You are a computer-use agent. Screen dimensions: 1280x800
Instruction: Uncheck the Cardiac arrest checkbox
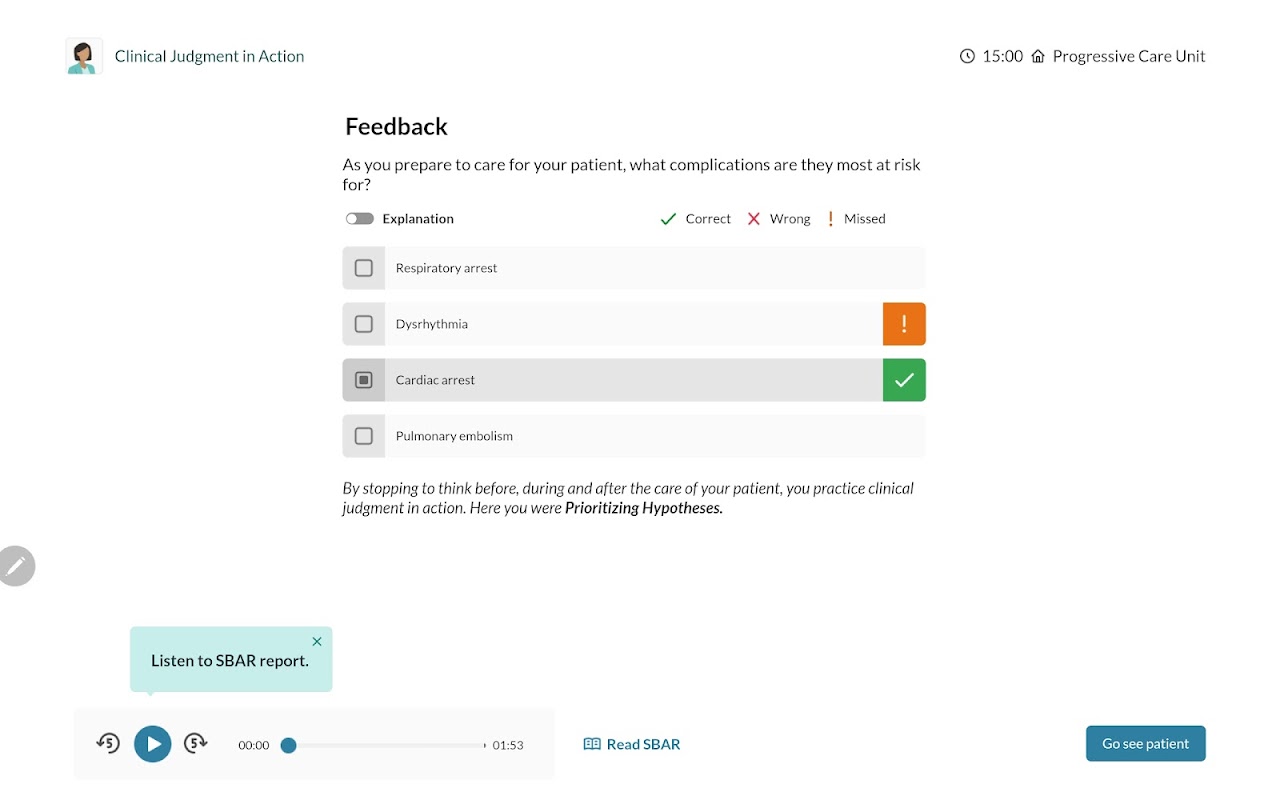point(364,380)
